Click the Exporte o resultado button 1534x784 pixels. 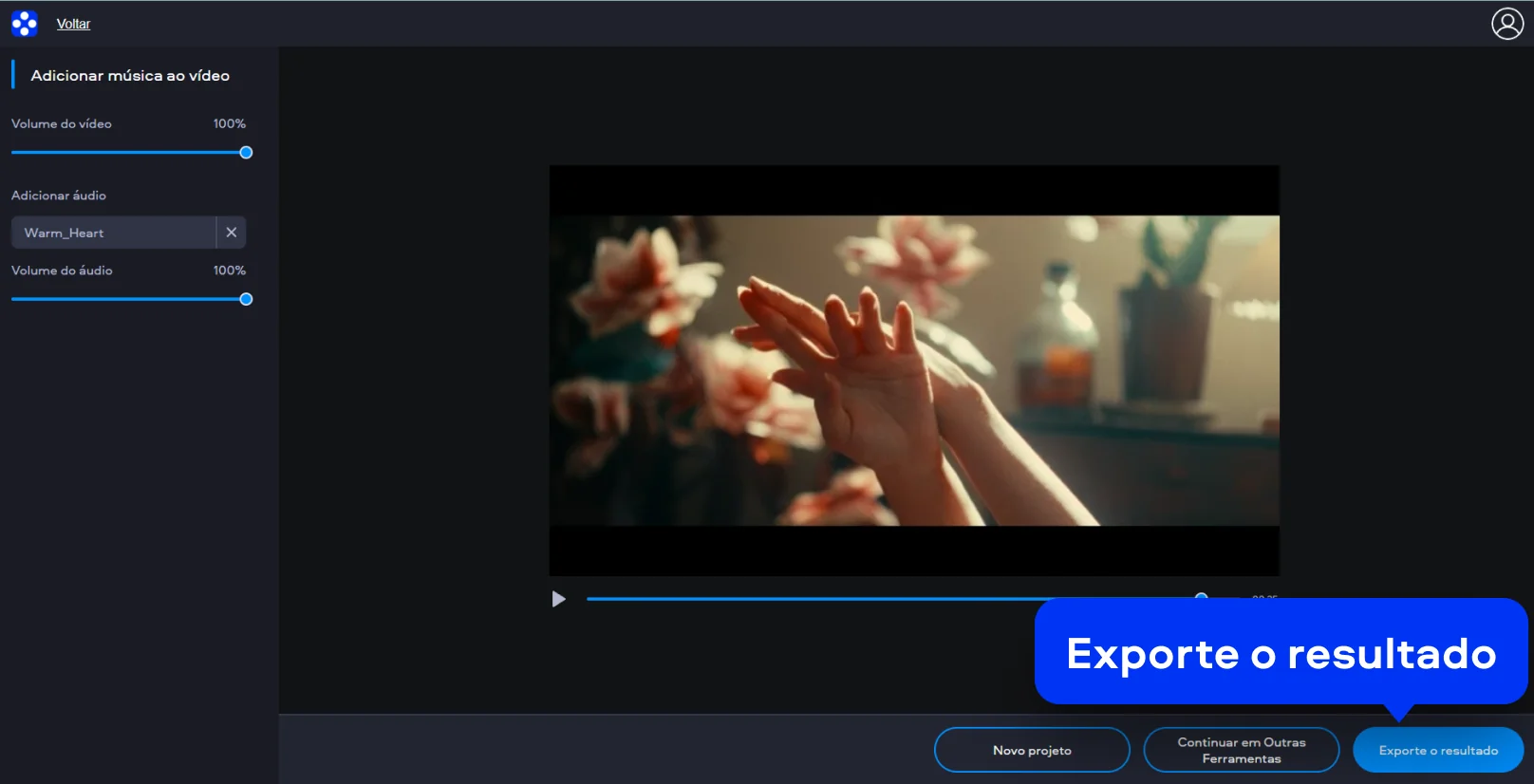(x=1438, y=750)
